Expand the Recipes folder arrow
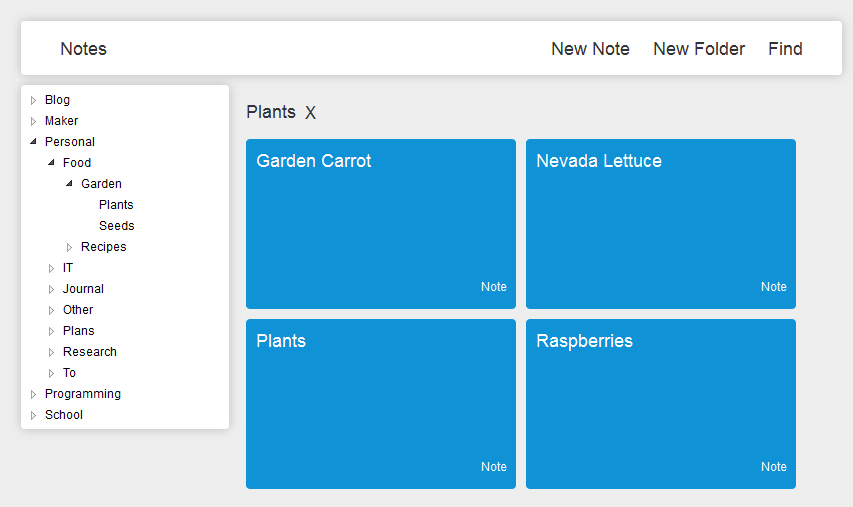Viewport: 853px width, 507px height. 69,247
